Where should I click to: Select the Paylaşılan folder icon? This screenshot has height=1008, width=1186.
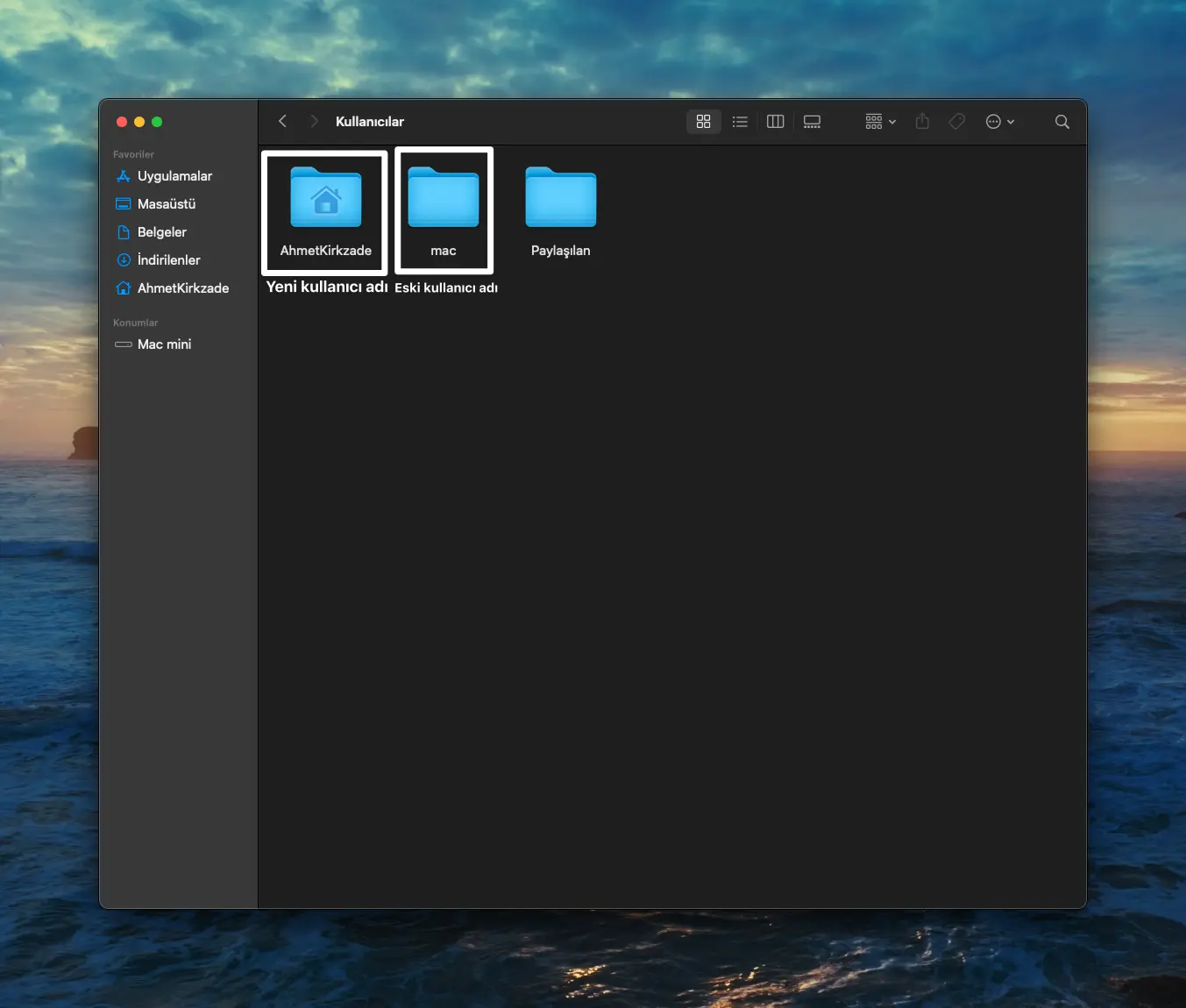point(561,197)
